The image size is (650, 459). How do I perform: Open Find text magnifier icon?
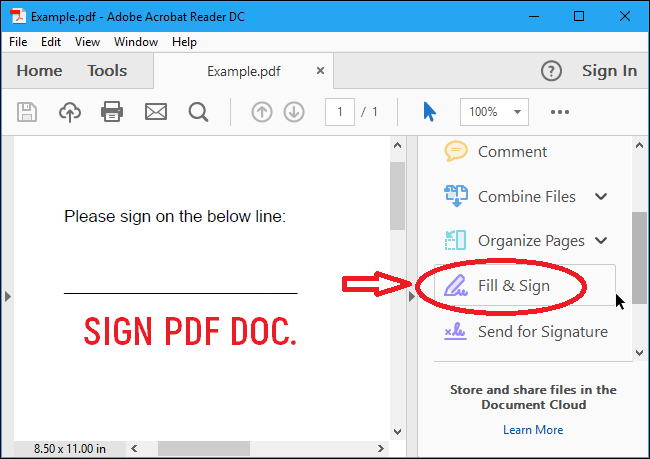tap(198, 112)
